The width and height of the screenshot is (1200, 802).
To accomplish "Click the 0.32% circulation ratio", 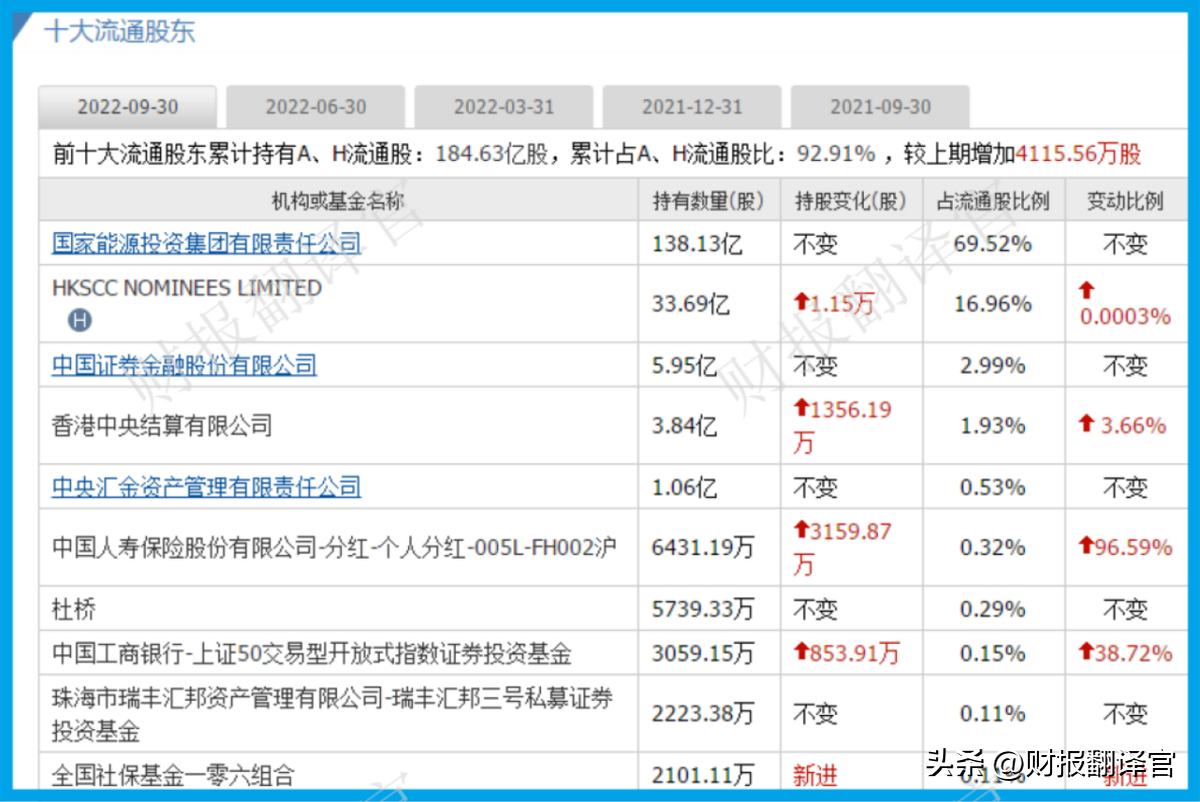I will 993,548.
